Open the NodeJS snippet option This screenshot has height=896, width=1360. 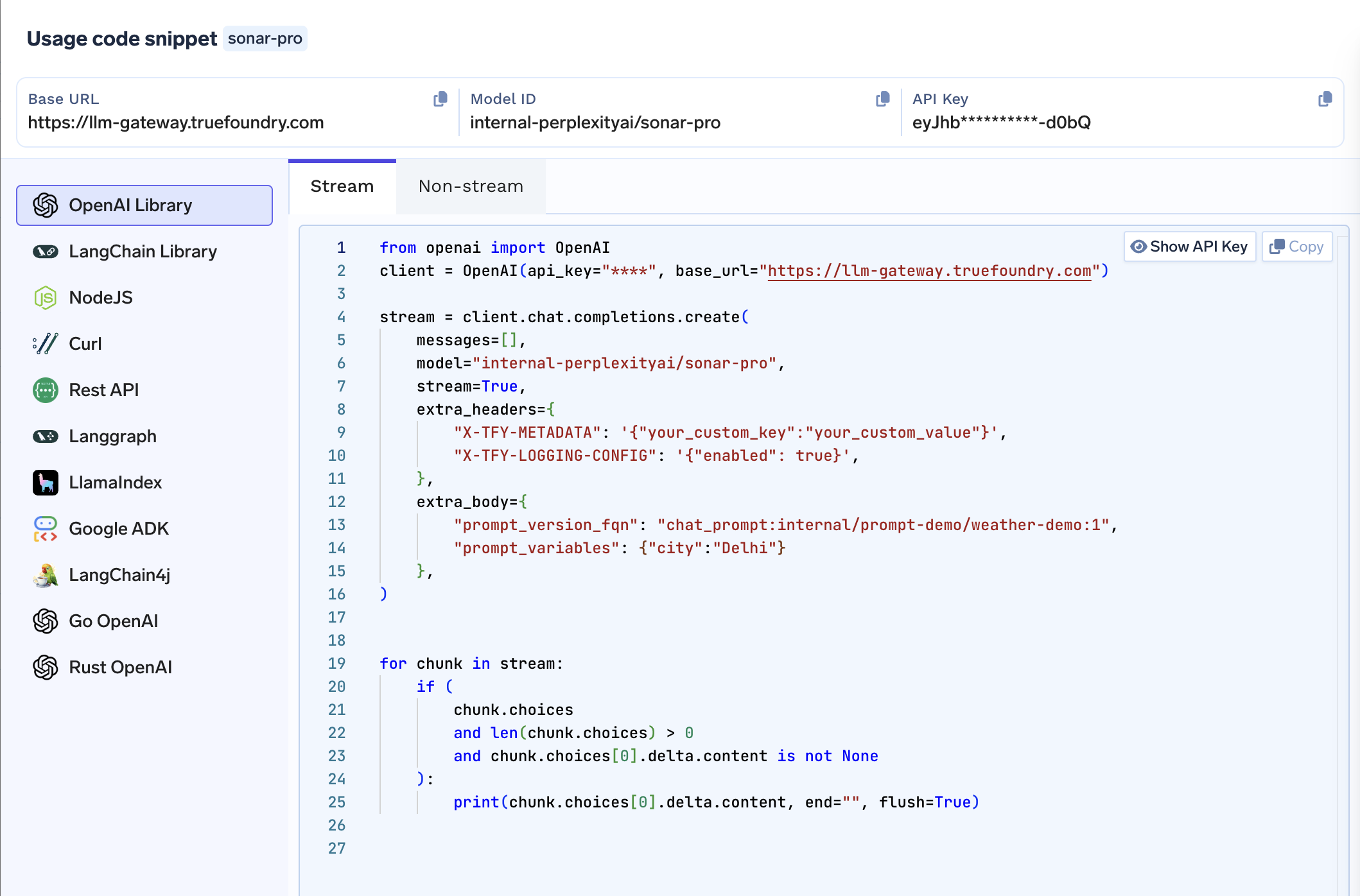click(x=144, y=298)
